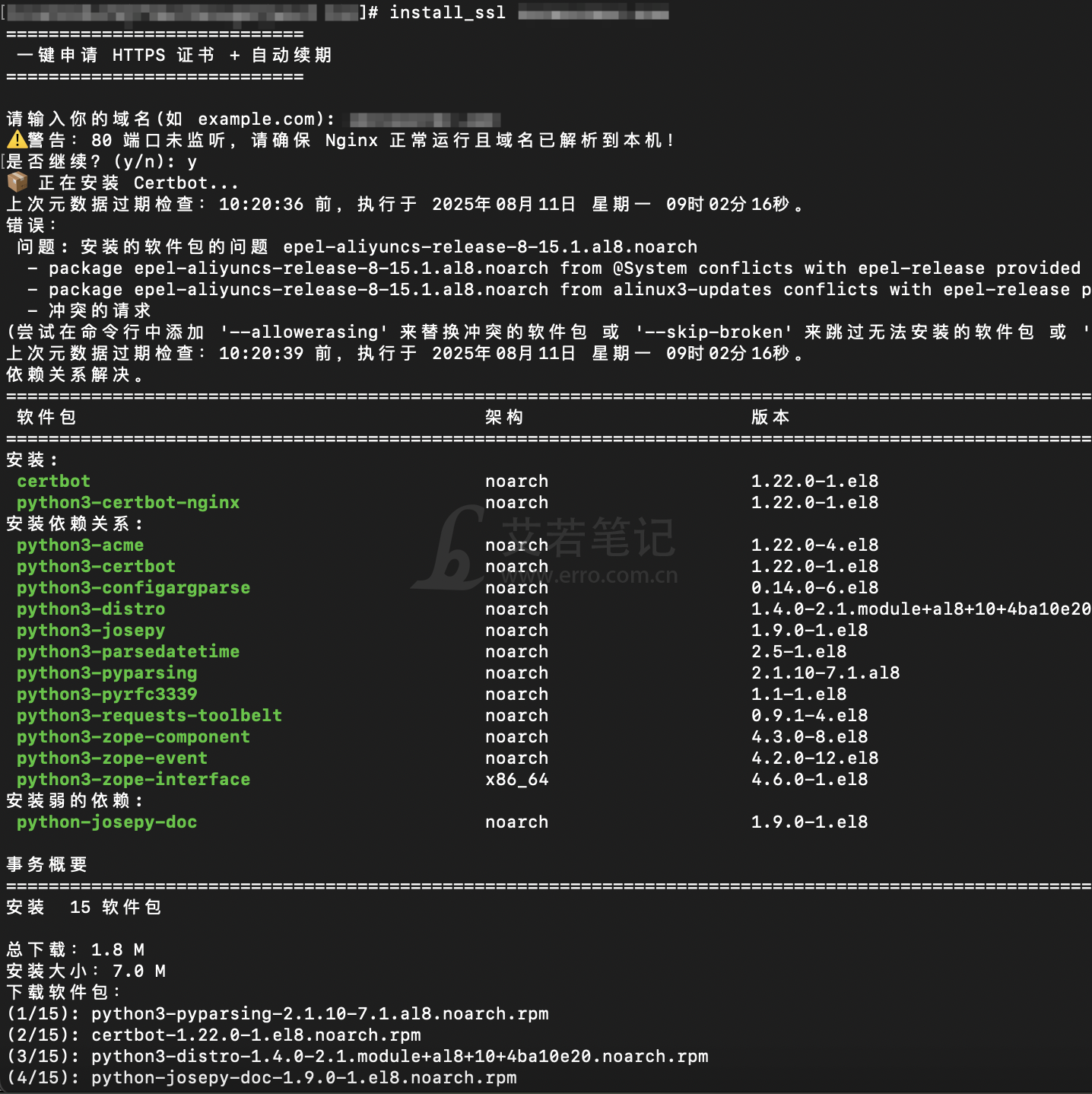Click the '安装 15 软件包' summary line
Image resolution: width=1092 pixels, height=1094 pixels.
[x=84, y=907]
